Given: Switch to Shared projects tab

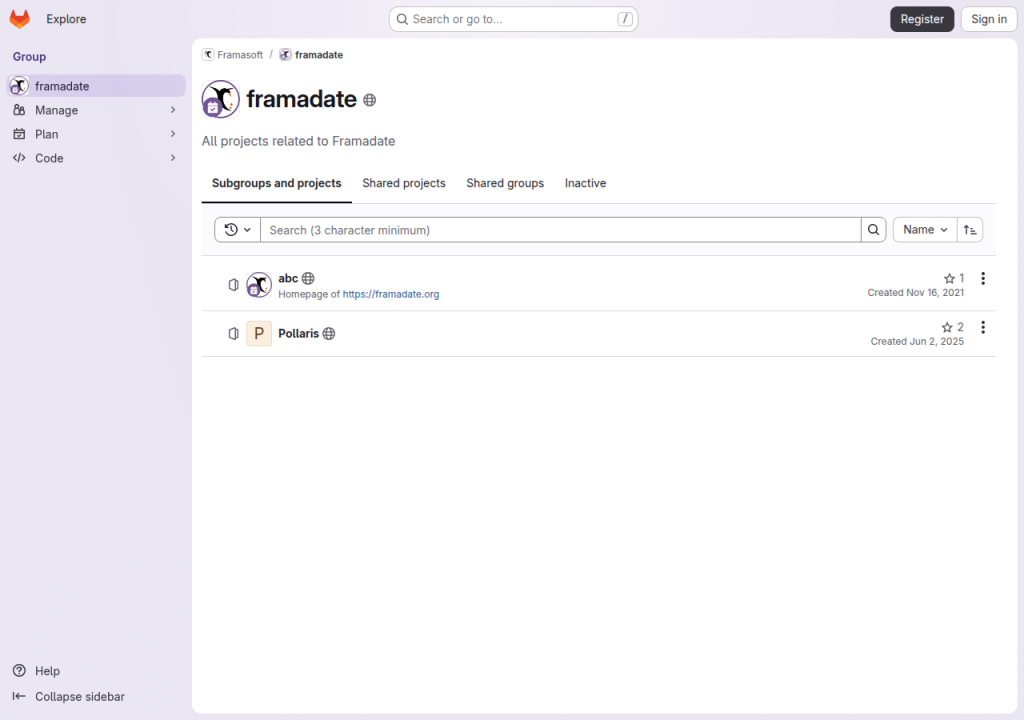Looking at the screenshot, I should [x=404, y=183].
